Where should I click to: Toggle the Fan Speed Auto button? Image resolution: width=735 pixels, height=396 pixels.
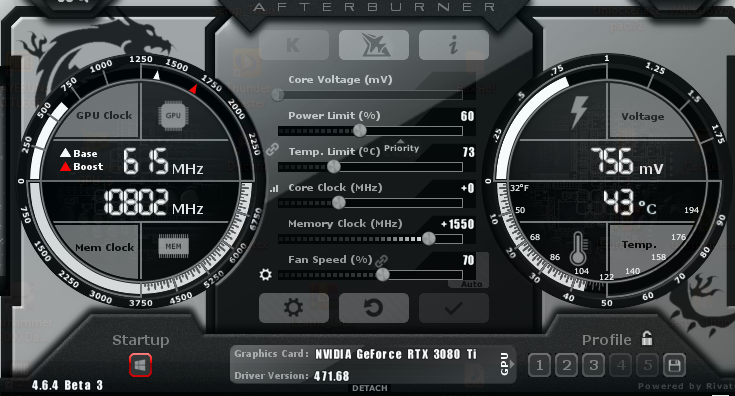point(471,284)
